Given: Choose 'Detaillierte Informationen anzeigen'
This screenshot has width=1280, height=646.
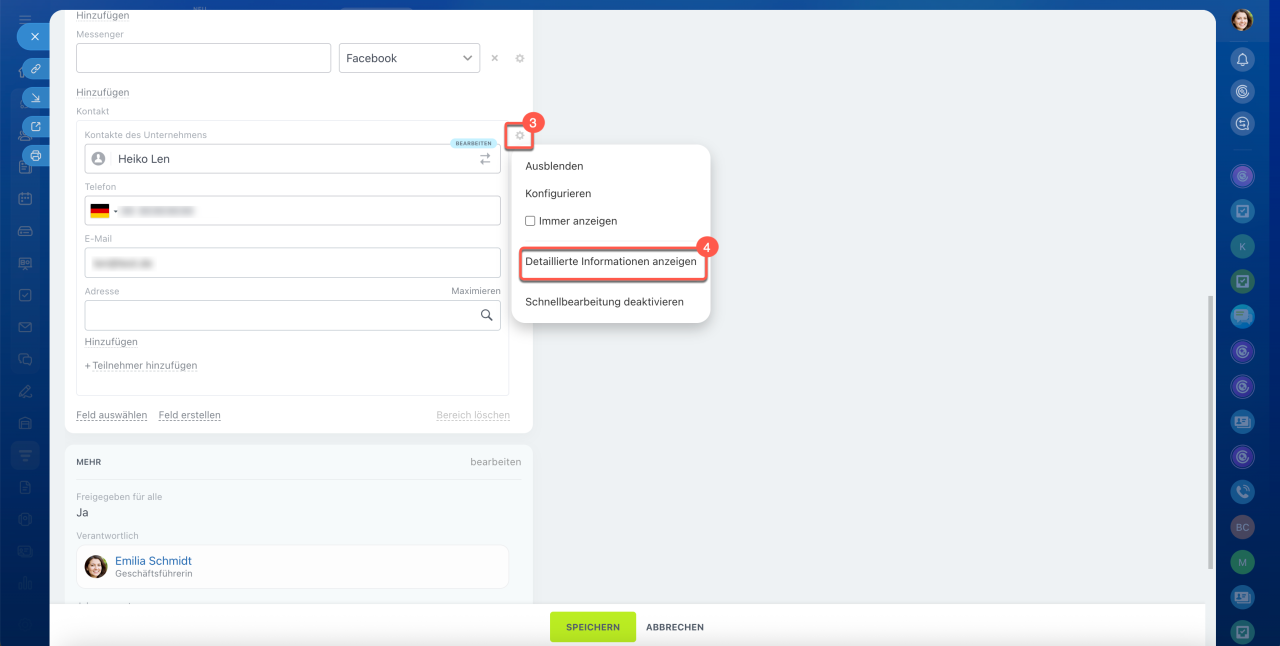Looking at the screenshot, I should coord(611,261).
